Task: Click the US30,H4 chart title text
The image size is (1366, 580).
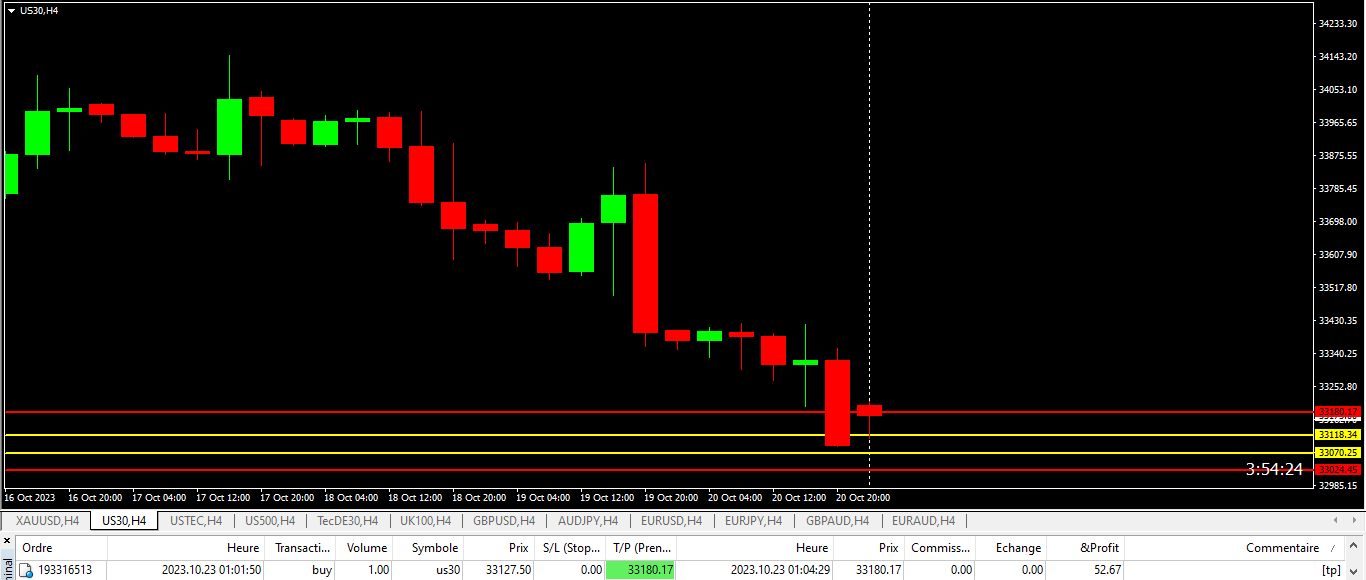Action: (x=39, y=10)
